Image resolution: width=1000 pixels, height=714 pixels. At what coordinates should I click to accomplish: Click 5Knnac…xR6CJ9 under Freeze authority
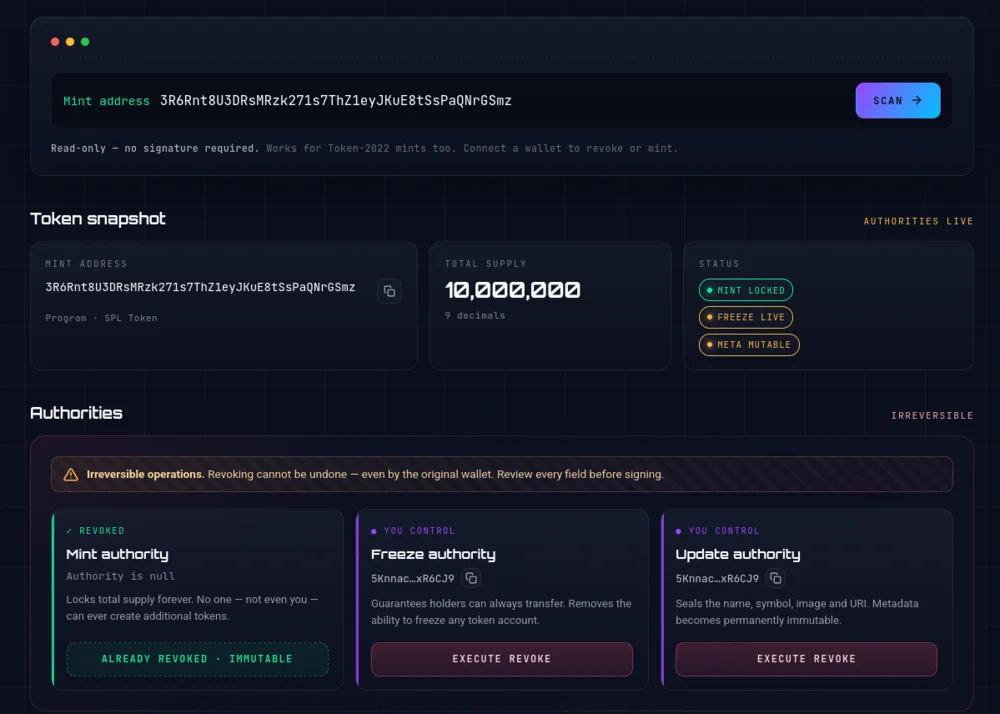pyautogui.click(x=413, y=579)
